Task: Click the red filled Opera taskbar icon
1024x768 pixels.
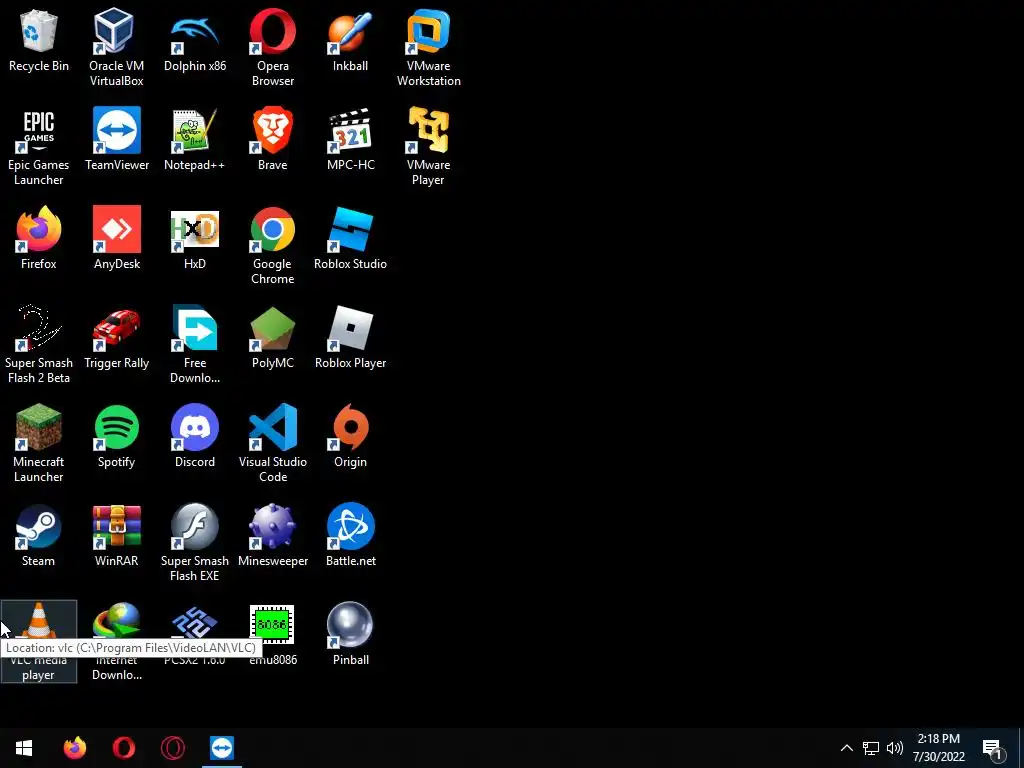Action: coord(123,748)
